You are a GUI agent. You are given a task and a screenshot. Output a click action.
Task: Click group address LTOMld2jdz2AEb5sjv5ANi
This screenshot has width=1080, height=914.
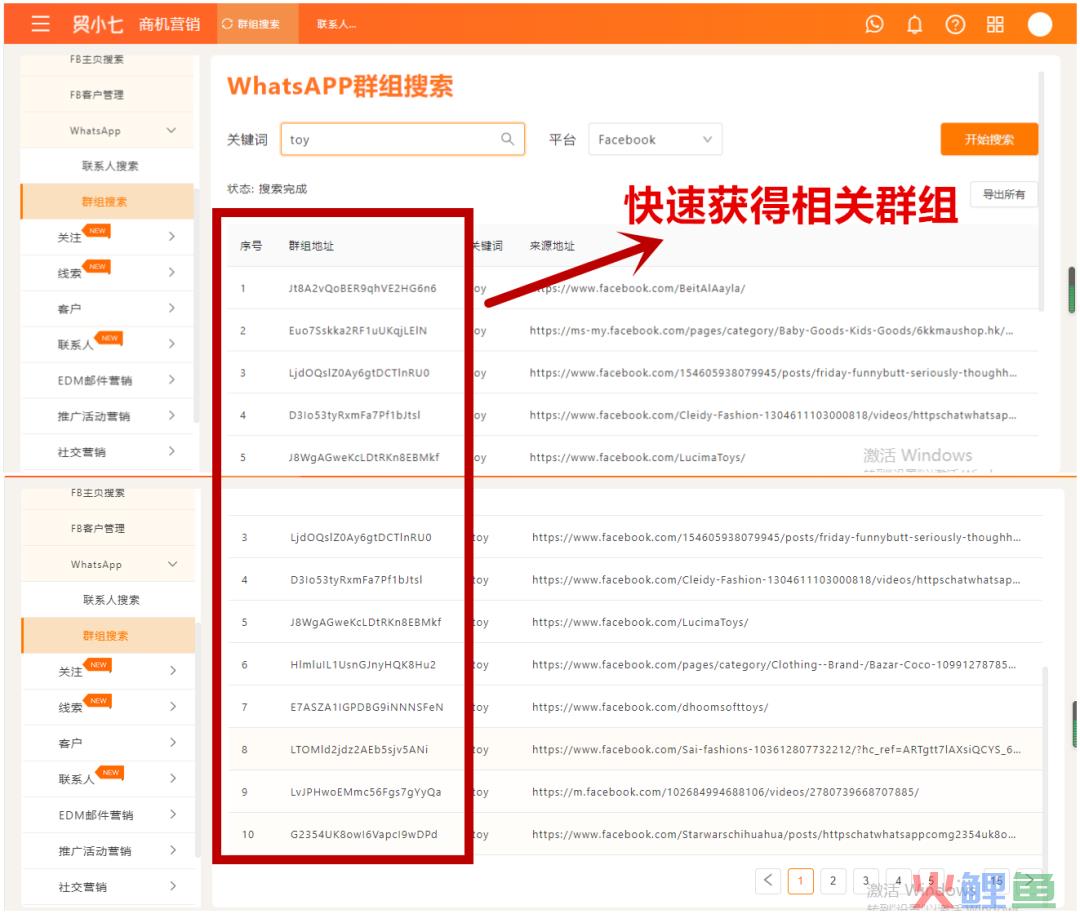pos(359,749)
